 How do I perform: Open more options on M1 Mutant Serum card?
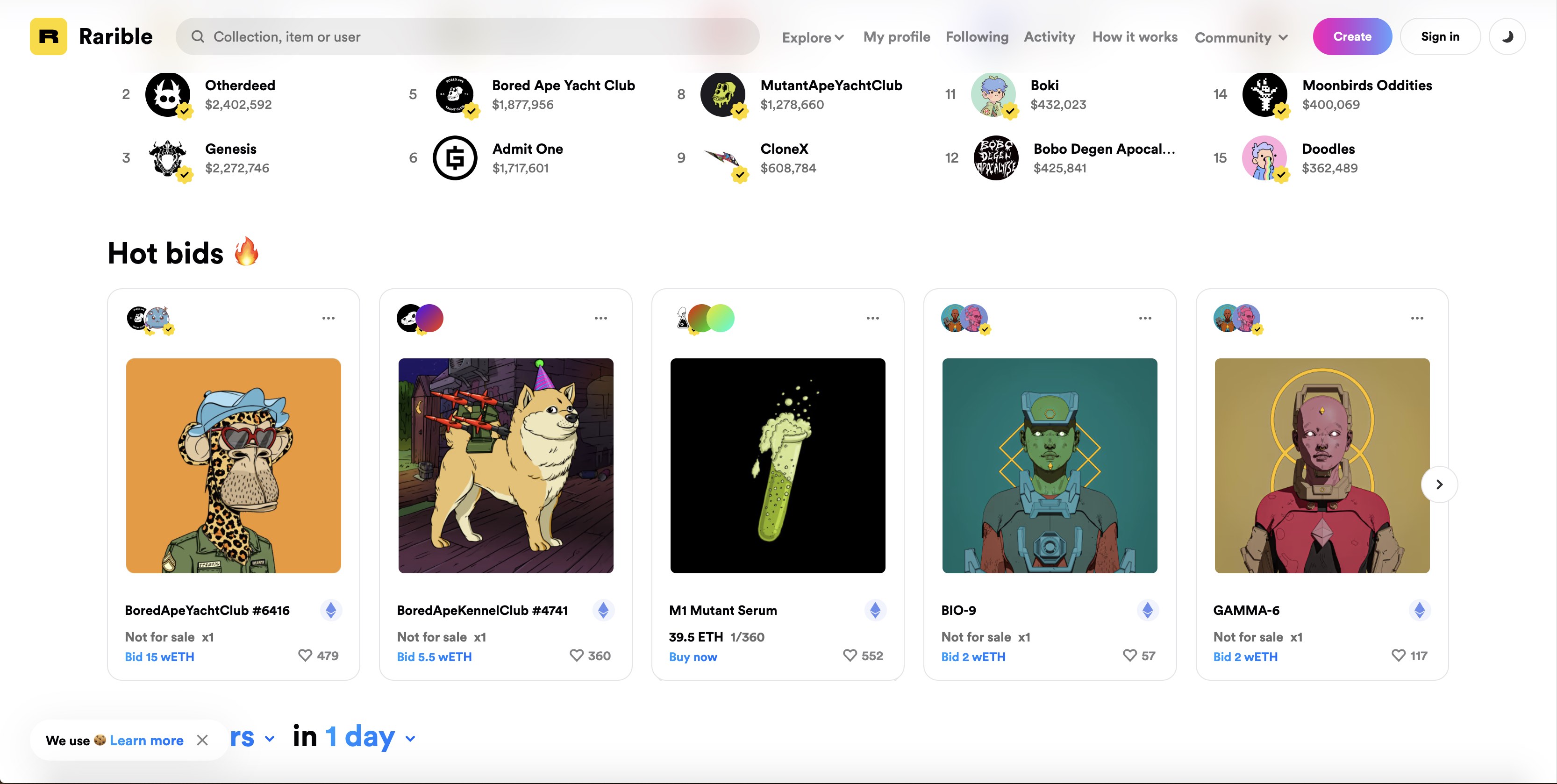click(x=873, y=318)
